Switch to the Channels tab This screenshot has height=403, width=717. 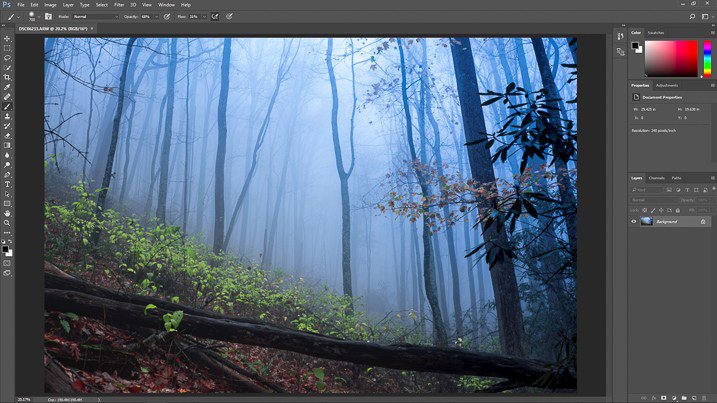point(657,178)
